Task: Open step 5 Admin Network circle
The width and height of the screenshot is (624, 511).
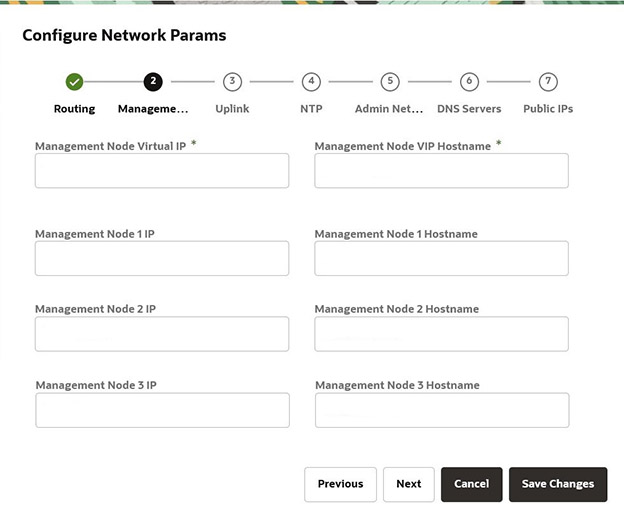Action: click(x=390, y=82)
